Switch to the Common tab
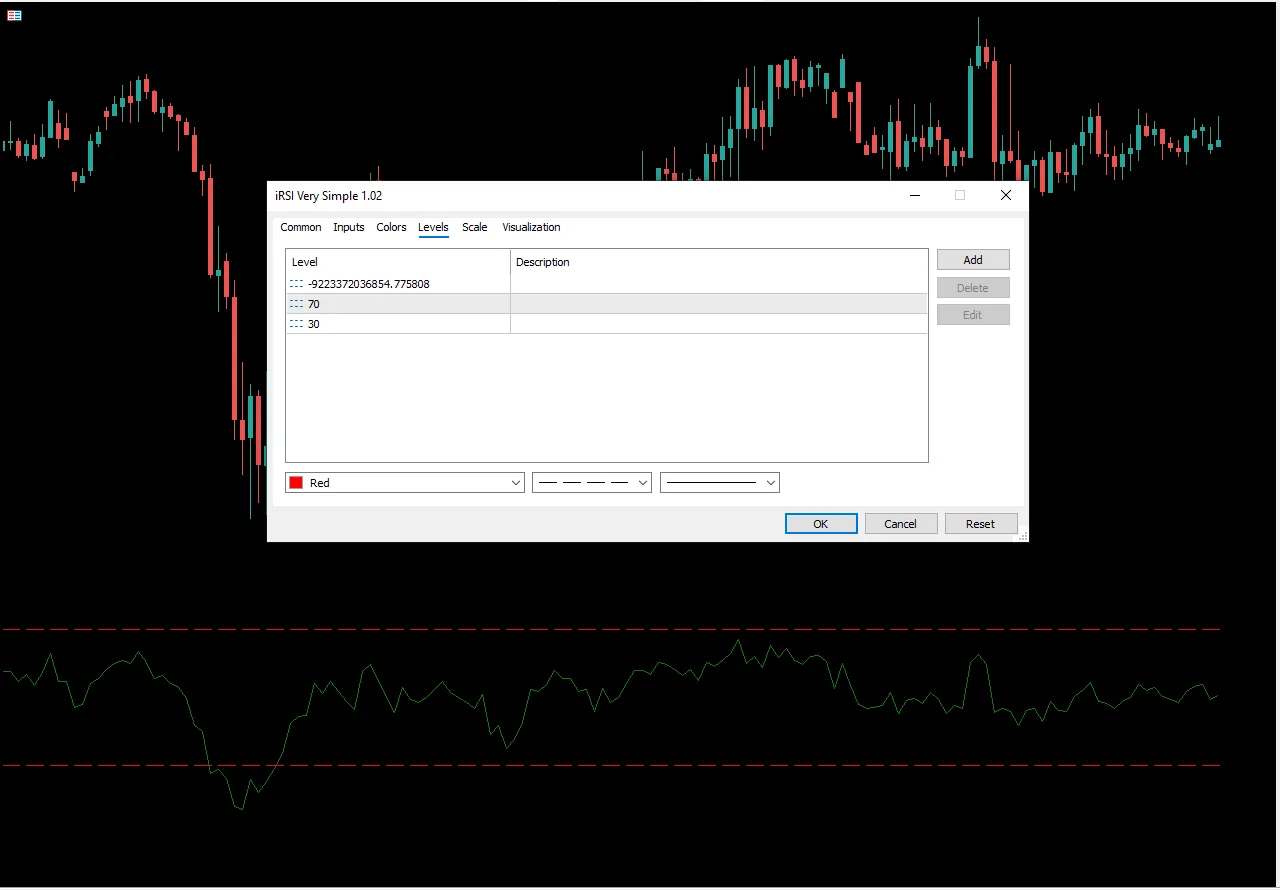This screenshot has width=1280, height=890. 300,227
